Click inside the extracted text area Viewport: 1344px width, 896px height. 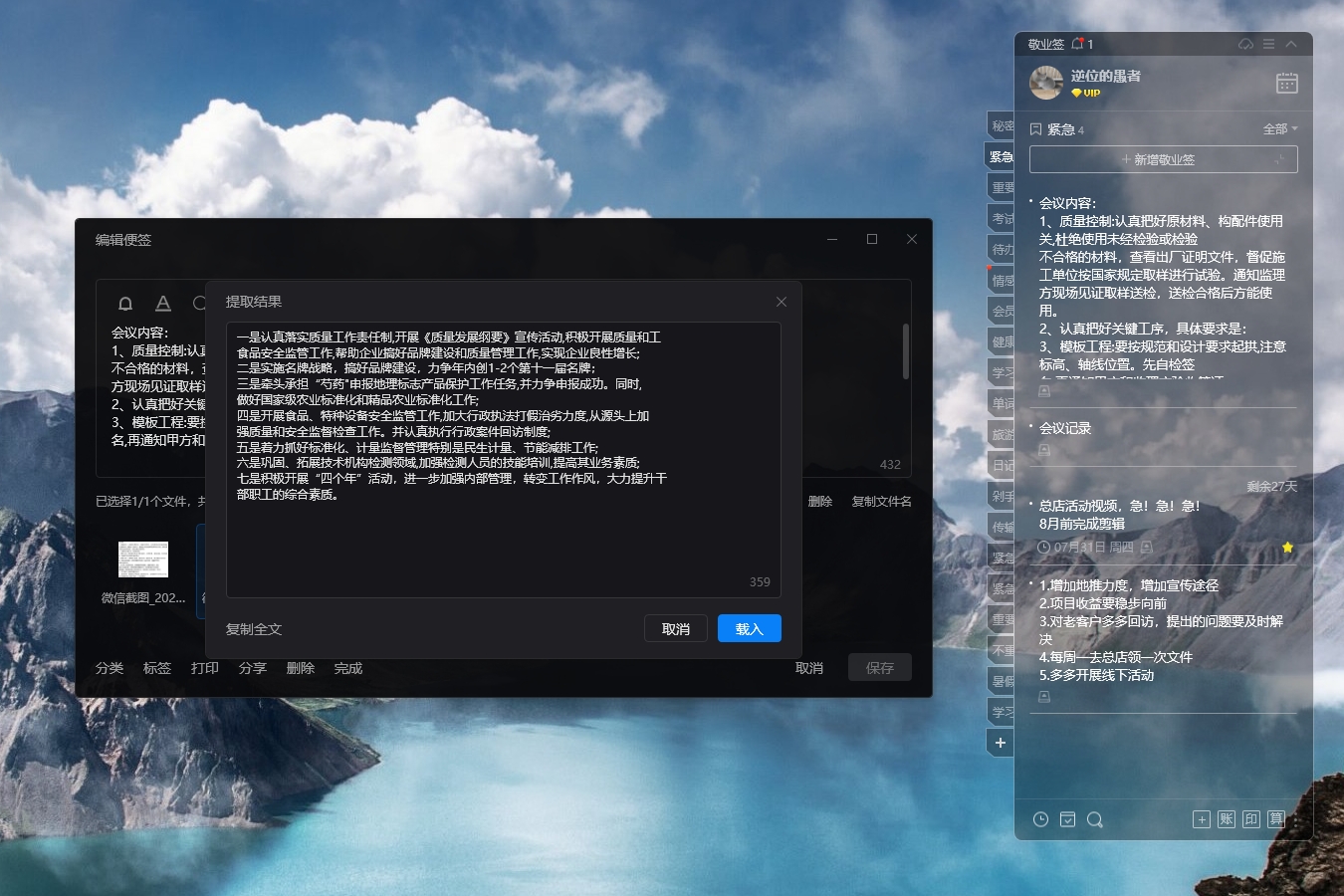504,459
